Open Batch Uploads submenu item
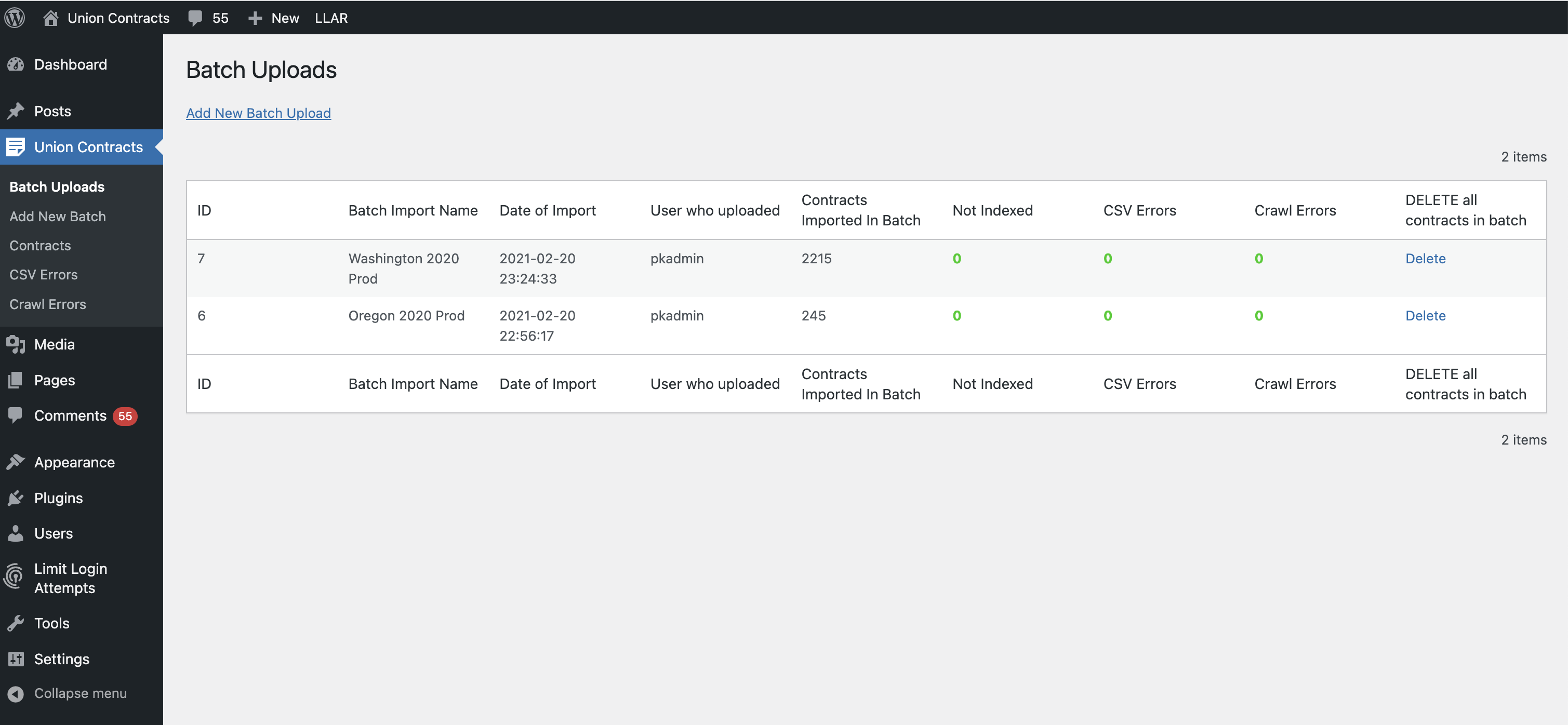1568x725 pixels. [57, 187]
